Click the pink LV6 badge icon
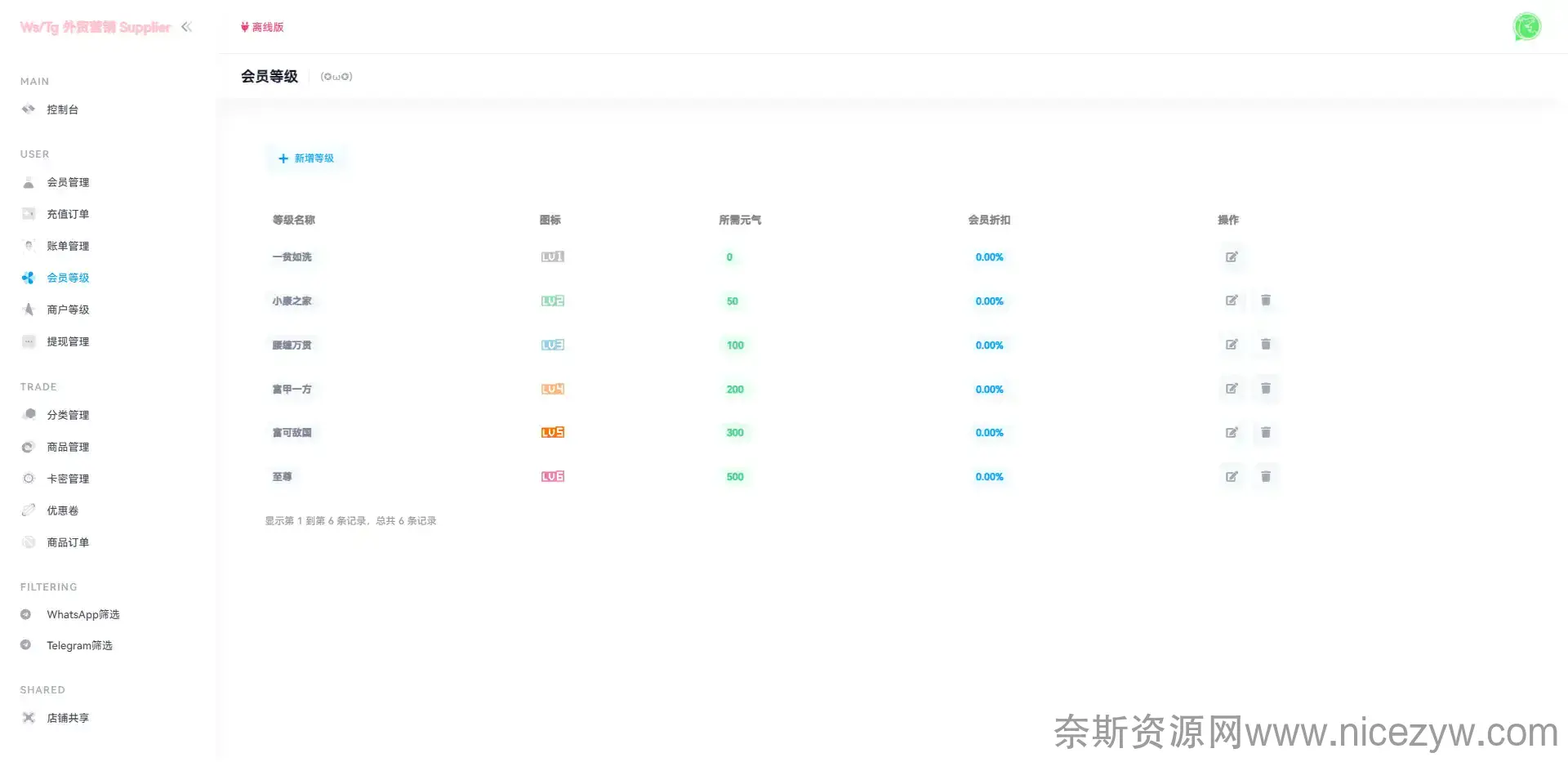The image size is (1568, 762). point(553,476)
